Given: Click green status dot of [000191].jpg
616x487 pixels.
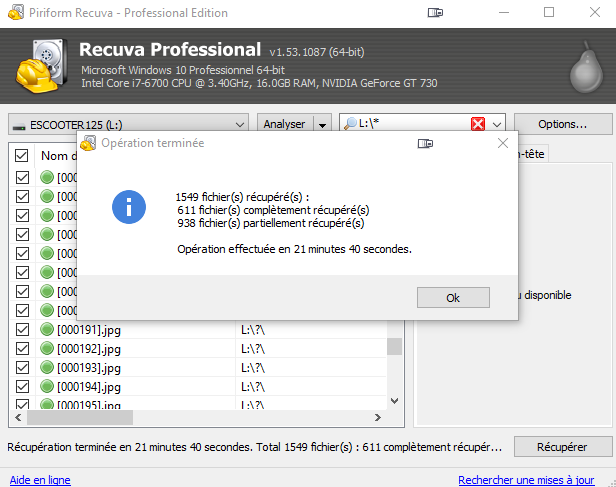Looking at the screenshot, I should tap(47, 329).
